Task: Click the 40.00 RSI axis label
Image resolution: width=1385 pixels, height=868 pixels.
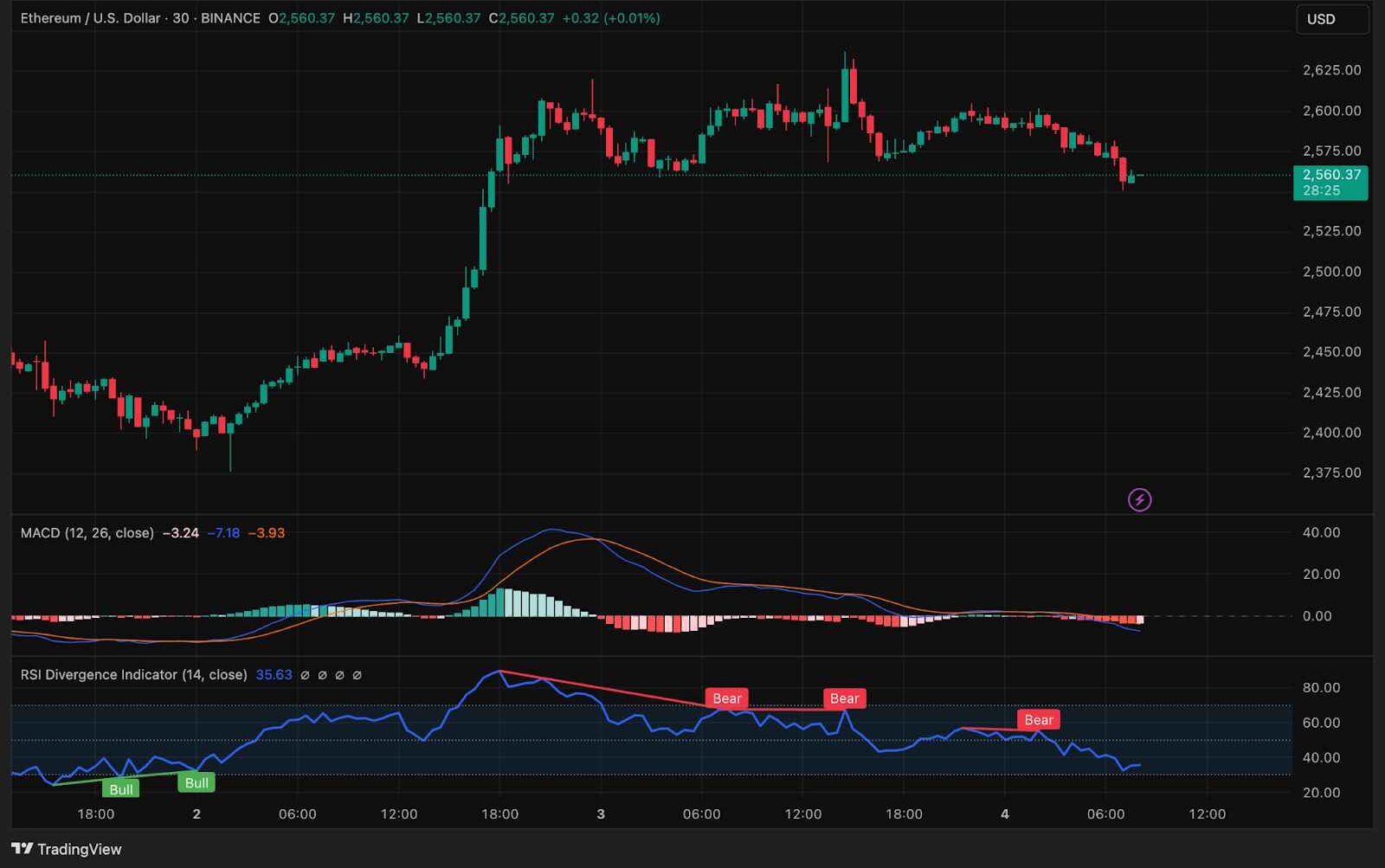Action: pyautogui.click(x=1321, y=757)
